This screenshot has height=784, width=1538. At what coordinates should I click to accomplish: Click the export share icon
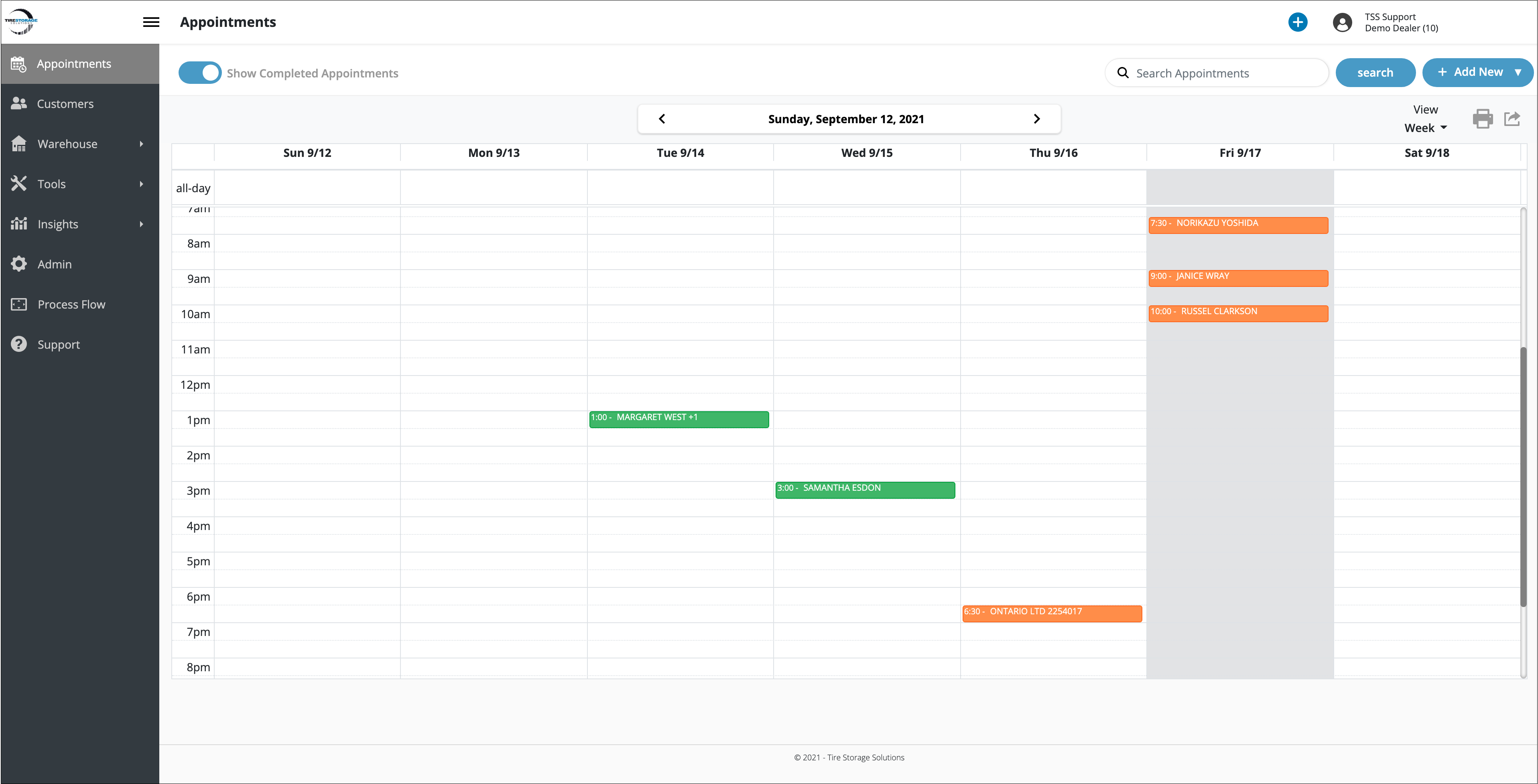[x=1512, y=118]
